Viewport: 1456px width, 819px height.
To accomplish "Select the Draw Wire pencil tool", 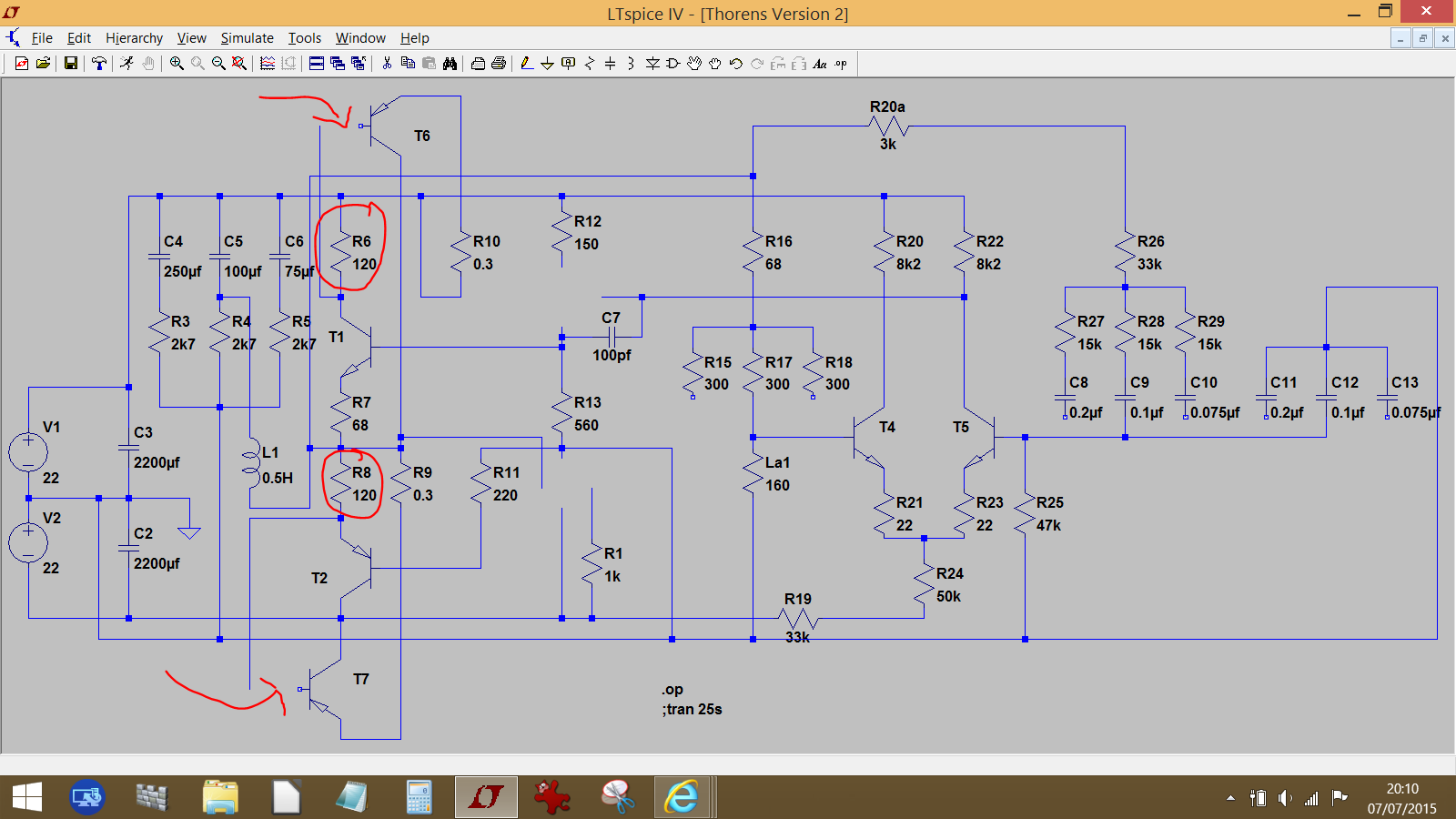I will (x=526, y=64).
